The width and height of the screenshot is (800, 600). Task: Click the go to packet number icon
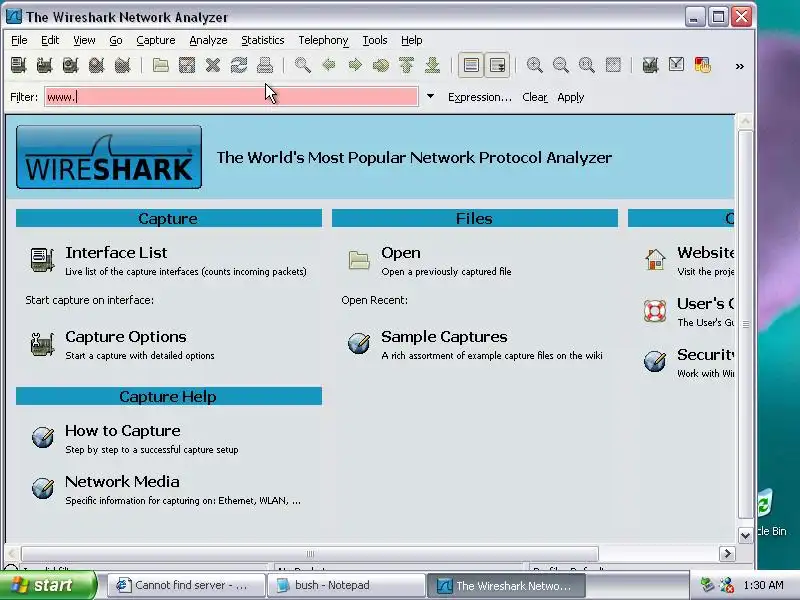(381, 65)
